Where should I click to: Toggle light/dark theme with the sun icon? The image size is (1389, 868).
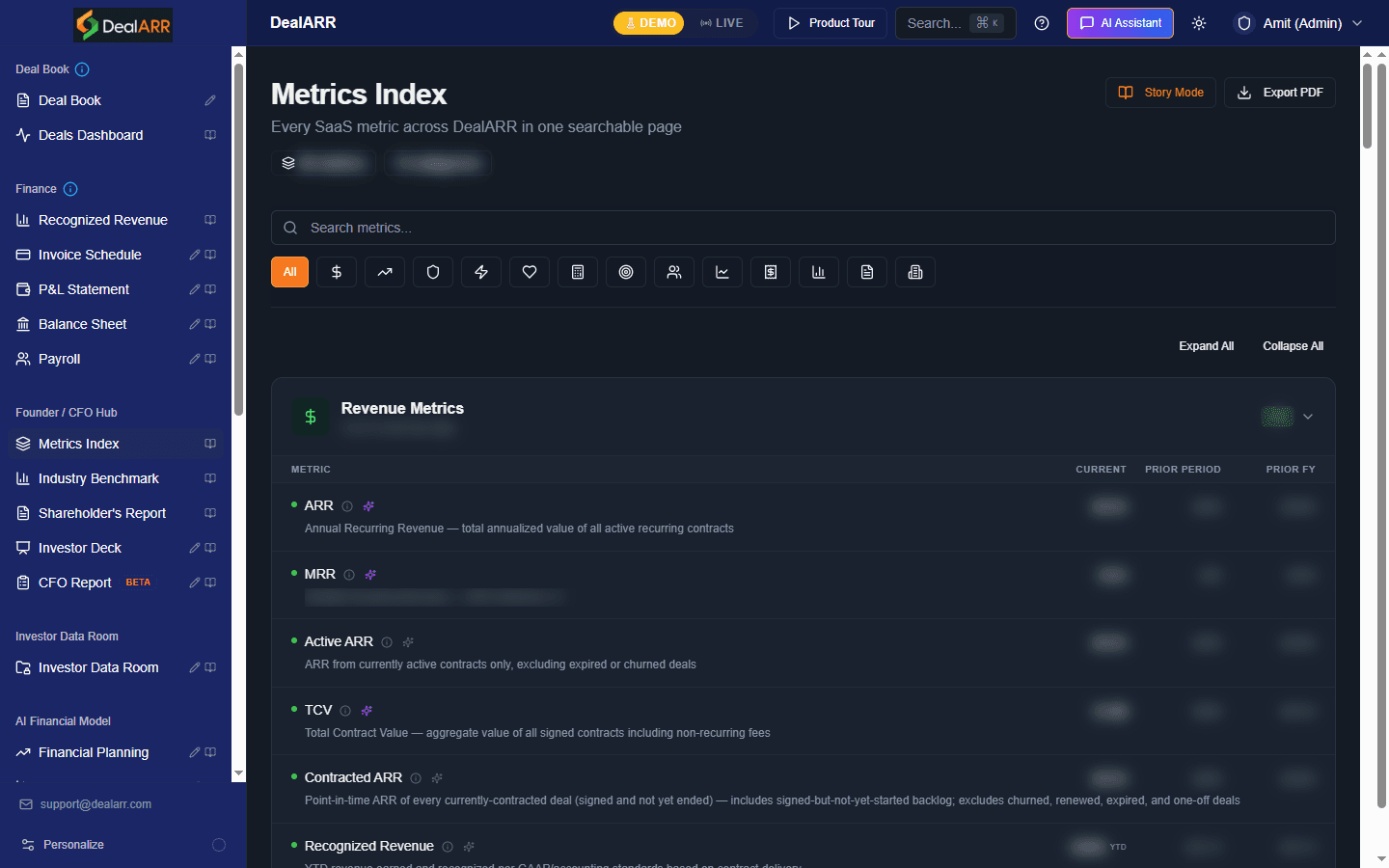click(1199, 23)
